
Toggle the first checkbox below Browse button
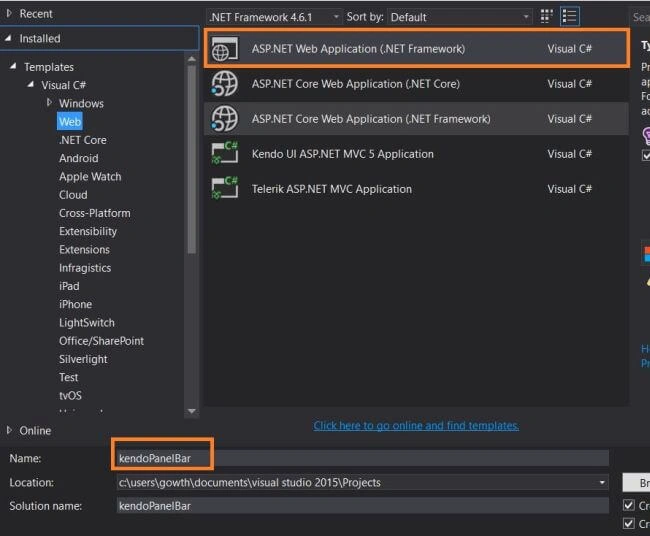pyautogui.click(x=628, y=505)
